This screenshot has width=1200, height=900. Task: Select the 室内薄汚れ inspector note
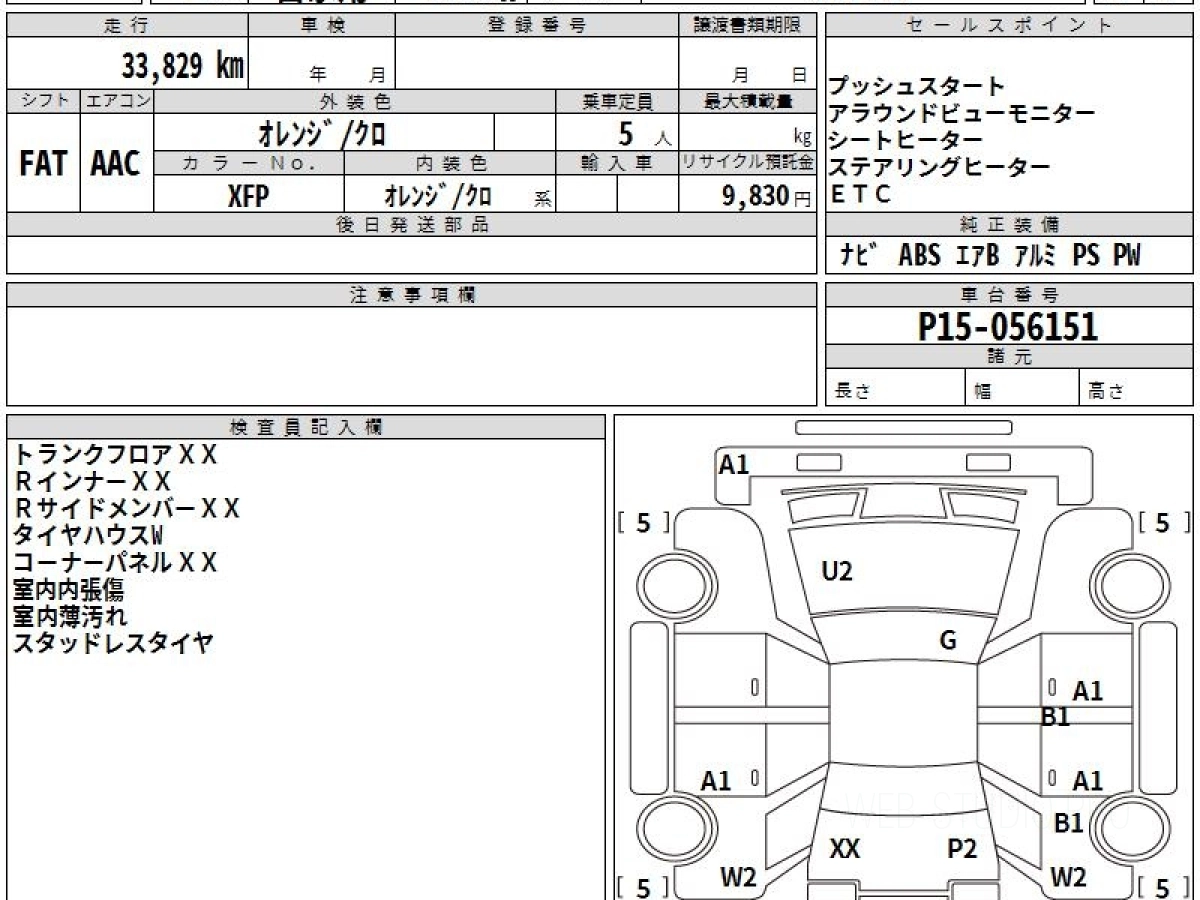point(70,617)
